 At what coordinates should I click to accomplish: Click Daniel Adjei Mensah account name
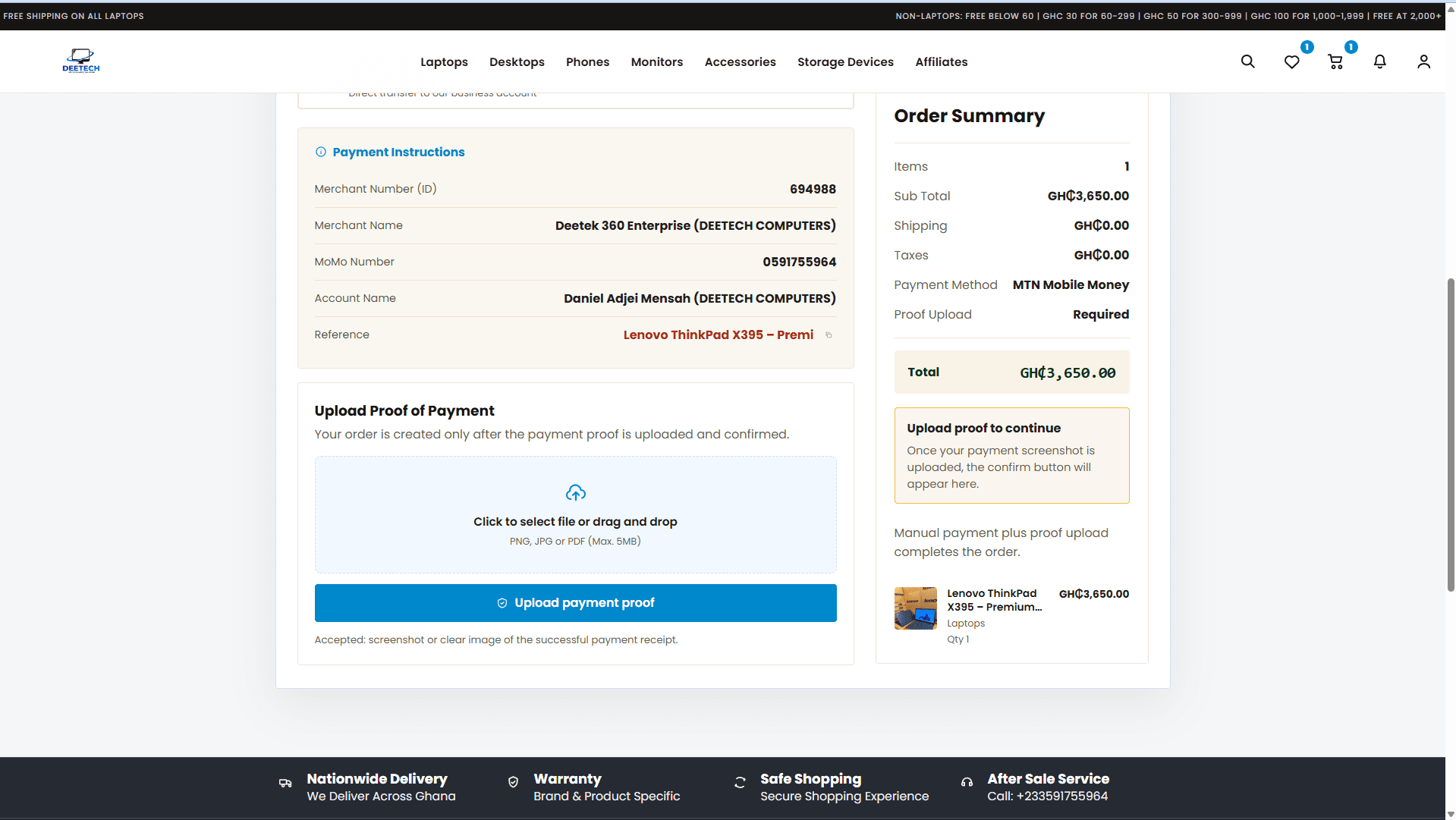pyautogui.click(x=700, y=298)
